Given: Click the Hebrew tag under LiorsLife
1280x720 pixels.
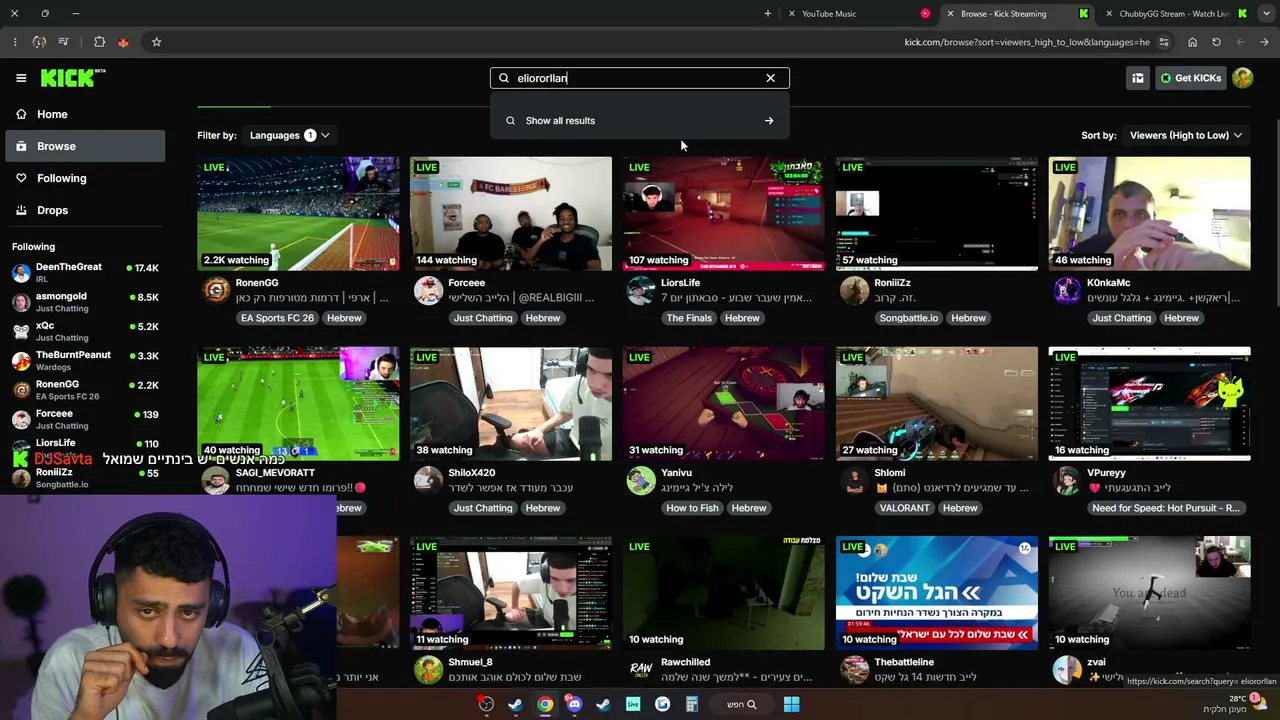Looking at the screenshot, I should [742, 318].
